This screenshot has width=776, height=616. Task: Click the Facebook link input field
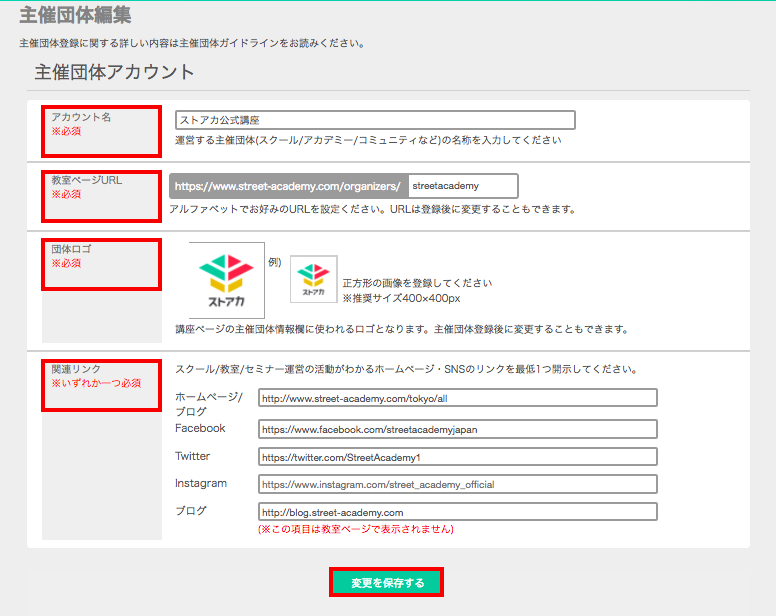coord(458,429)
